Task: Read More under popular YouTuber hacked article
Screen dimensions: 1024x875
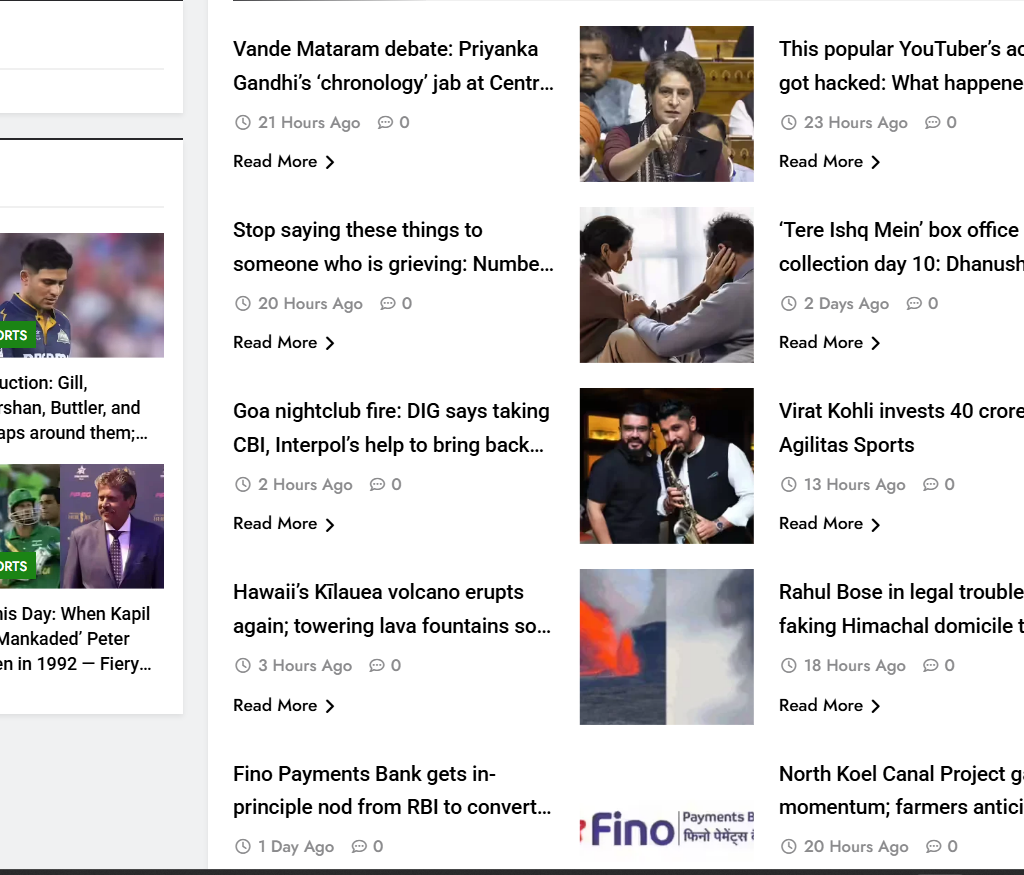Action: coord(829,162)
